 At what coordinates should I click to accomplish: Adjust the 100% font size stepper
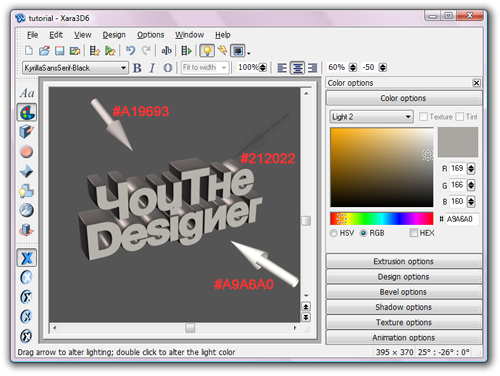[x=263, y=68]
